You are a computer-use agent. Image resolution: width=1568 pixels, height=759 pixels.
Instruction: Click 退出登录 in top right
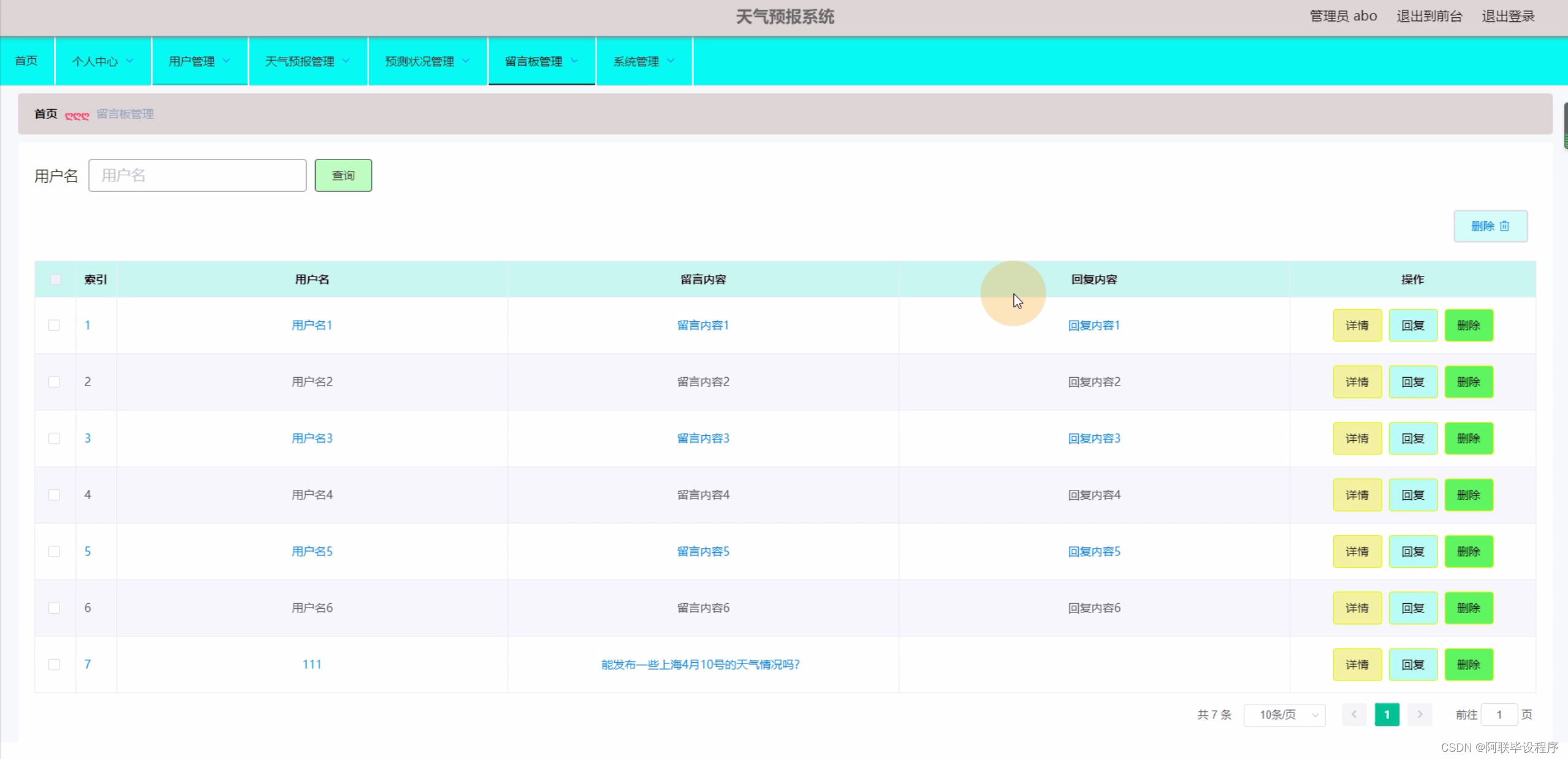coord(1507,17)
